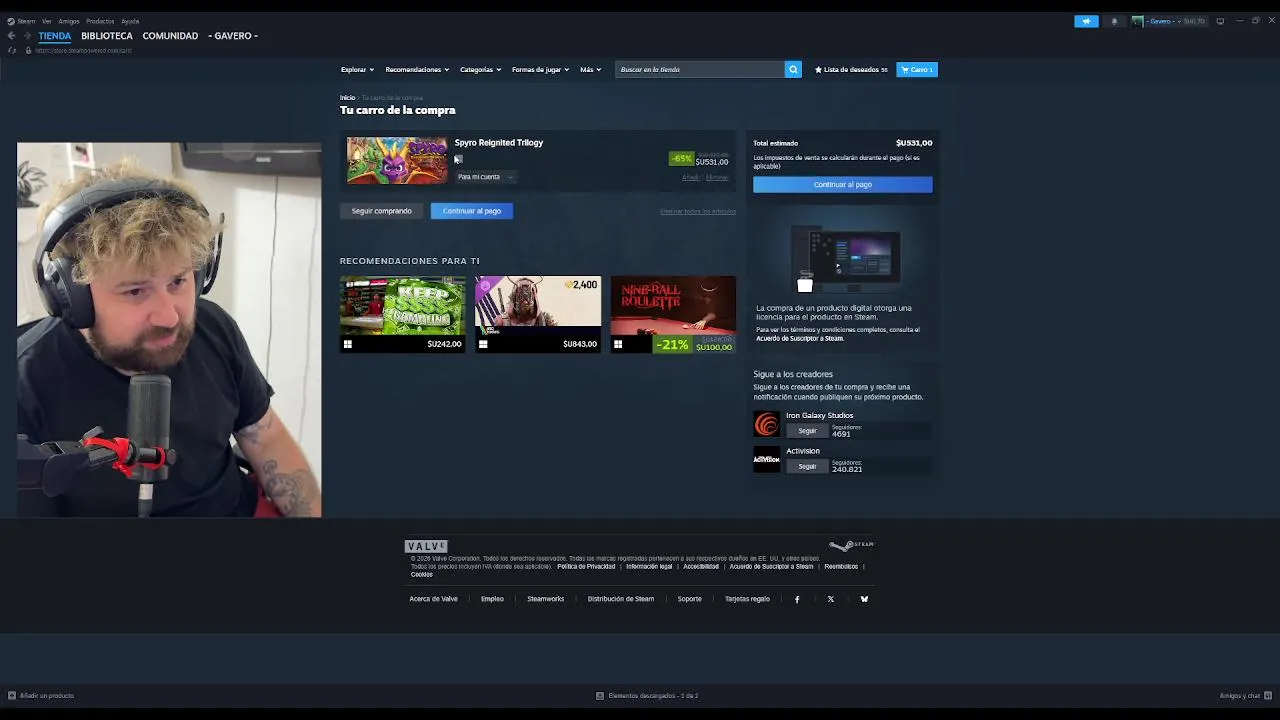Open the Tarjetas regalo footer link
Screen dimensions: 1280x720
click(x=747, y=599)
